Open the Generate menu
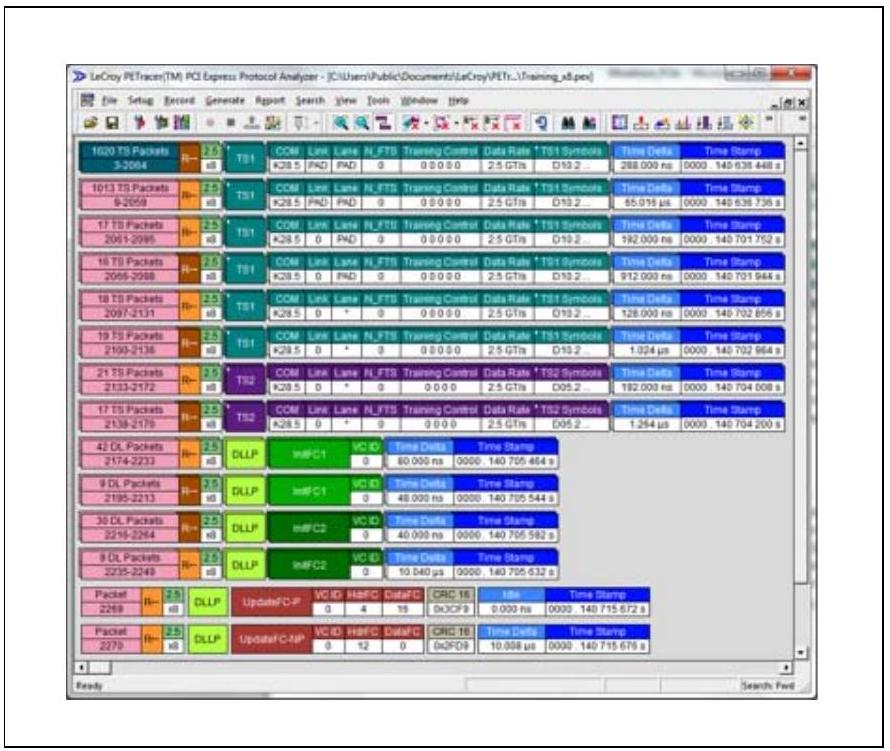The height and width of the screenshot is (751, 890). 225,100
